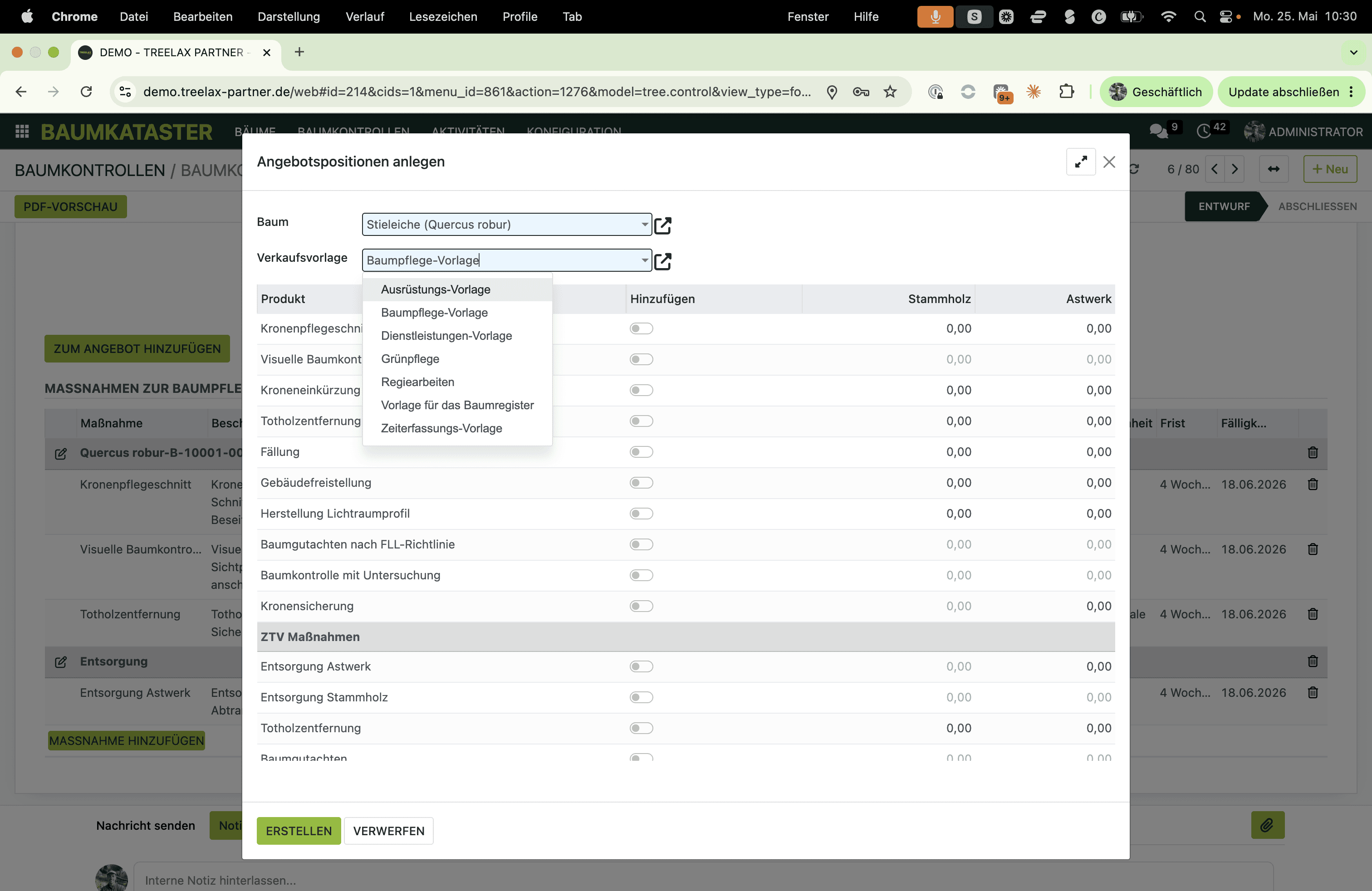The image size is (1372, 891).
Task: Edit Stammholz value for Kronenpflegeschnitt
Action: coord(958,328)
